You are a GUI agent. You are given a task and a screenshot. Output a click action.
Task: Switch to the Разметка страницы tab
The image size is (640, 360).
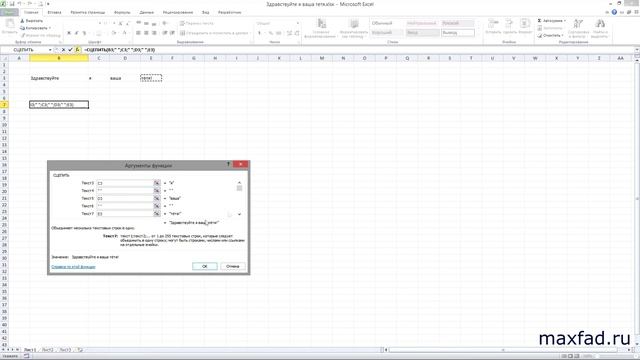point(88,13)
